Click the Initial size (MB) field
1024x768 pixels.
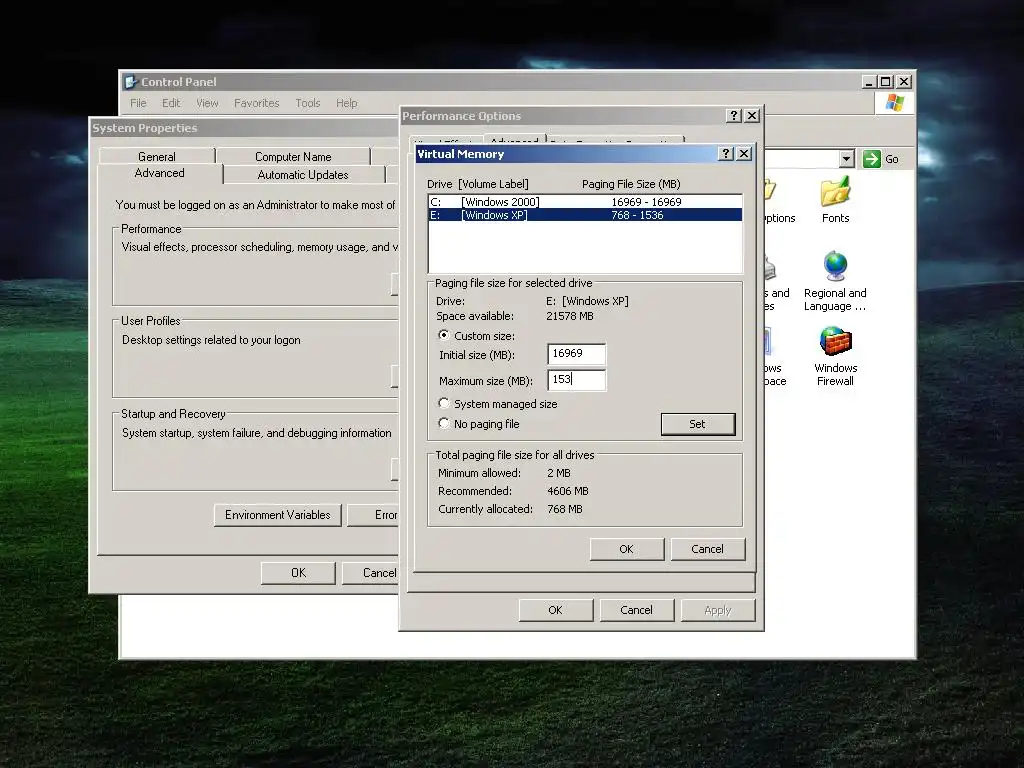click(576, 353)
